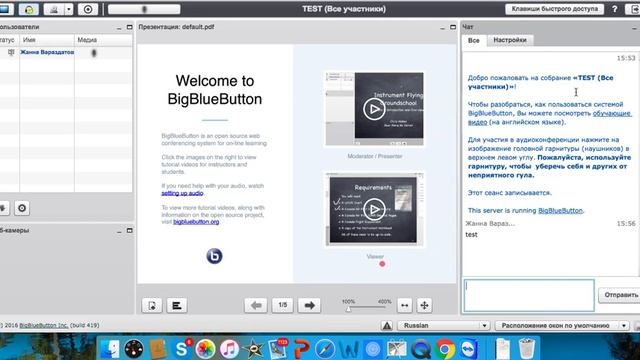Open help with the question mark icon
The image size is (640, 360).
coord(614,9)
